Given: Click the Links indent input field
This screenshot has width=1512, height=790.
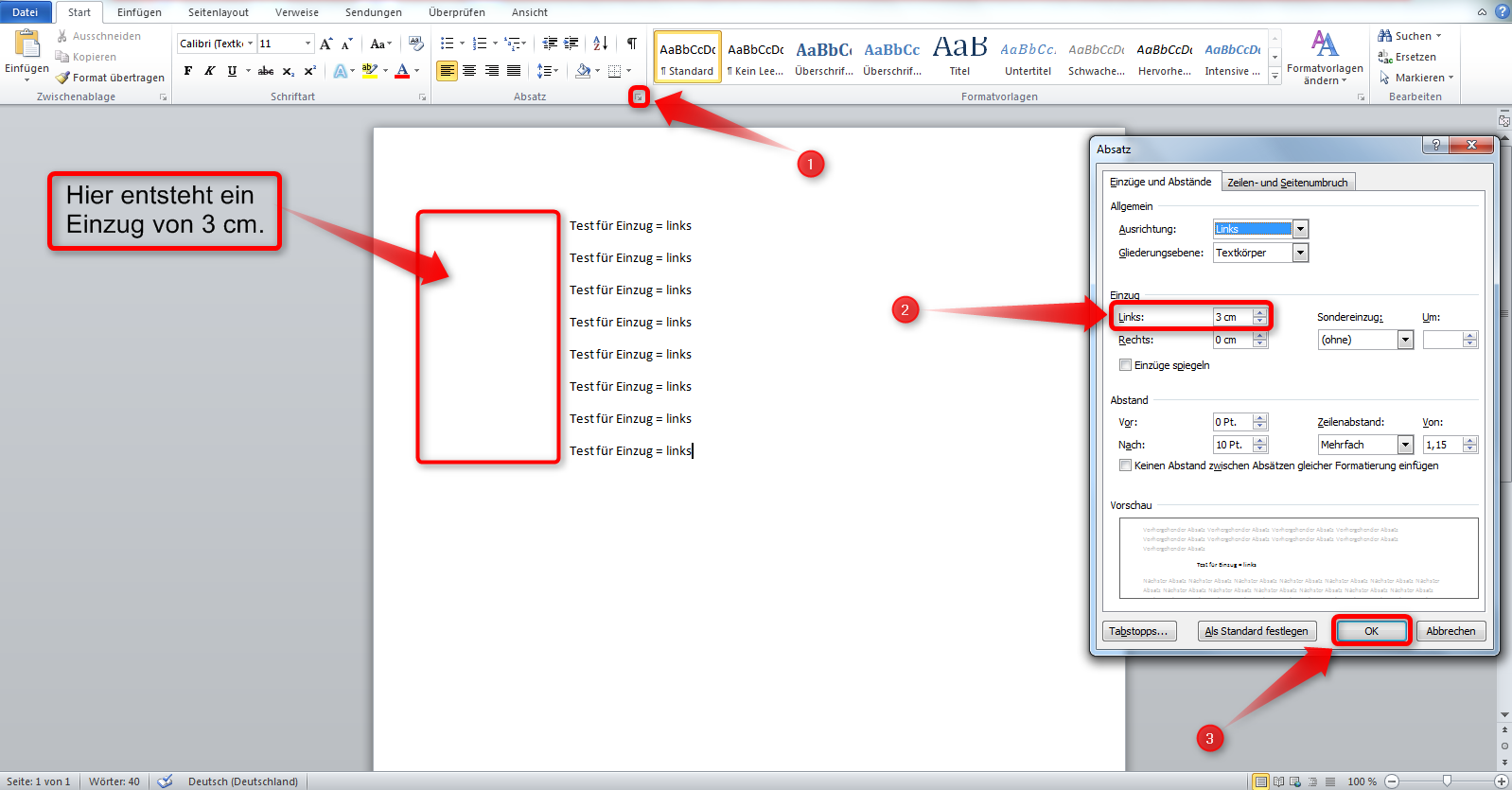Looking at the screenshot, I should click(1232, 317).
